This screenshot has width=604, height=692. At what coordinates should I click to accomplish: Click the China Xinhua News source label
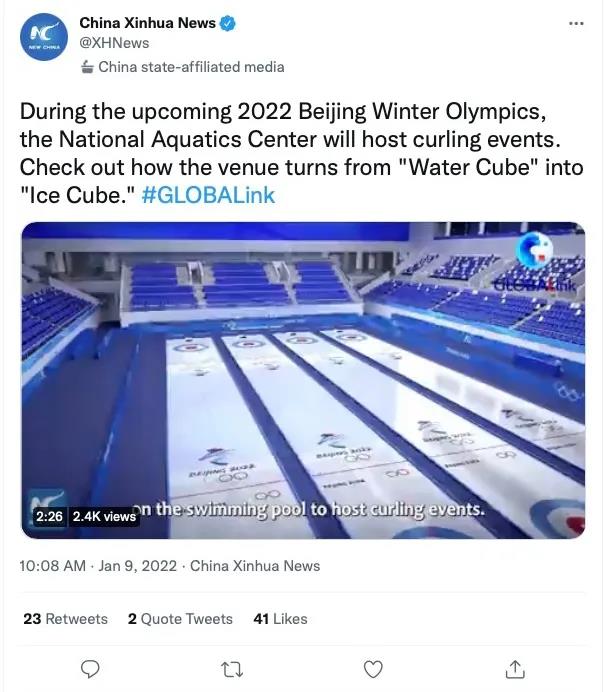(x=255, y=566)
